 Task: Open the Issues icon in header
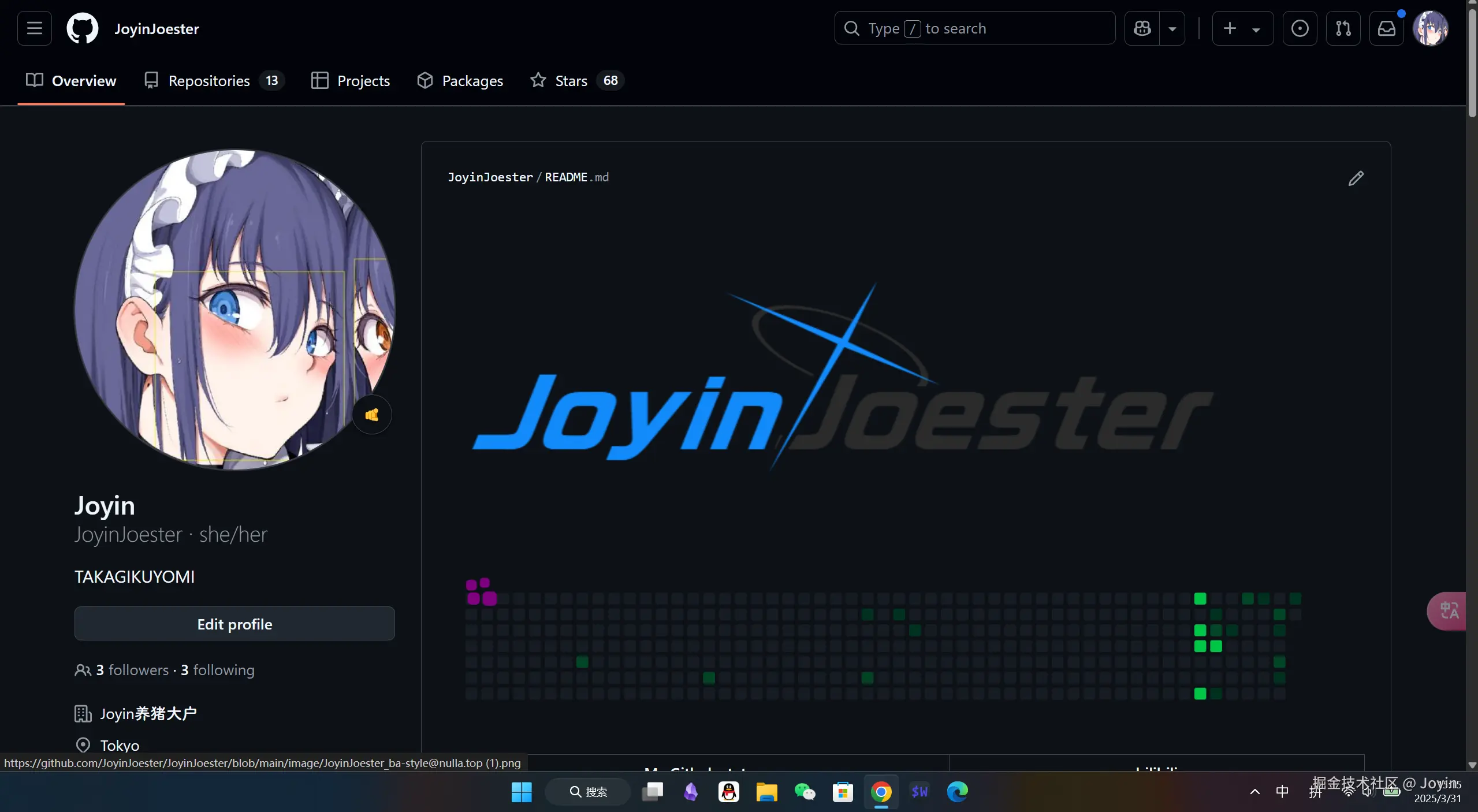coord(1300,28)
